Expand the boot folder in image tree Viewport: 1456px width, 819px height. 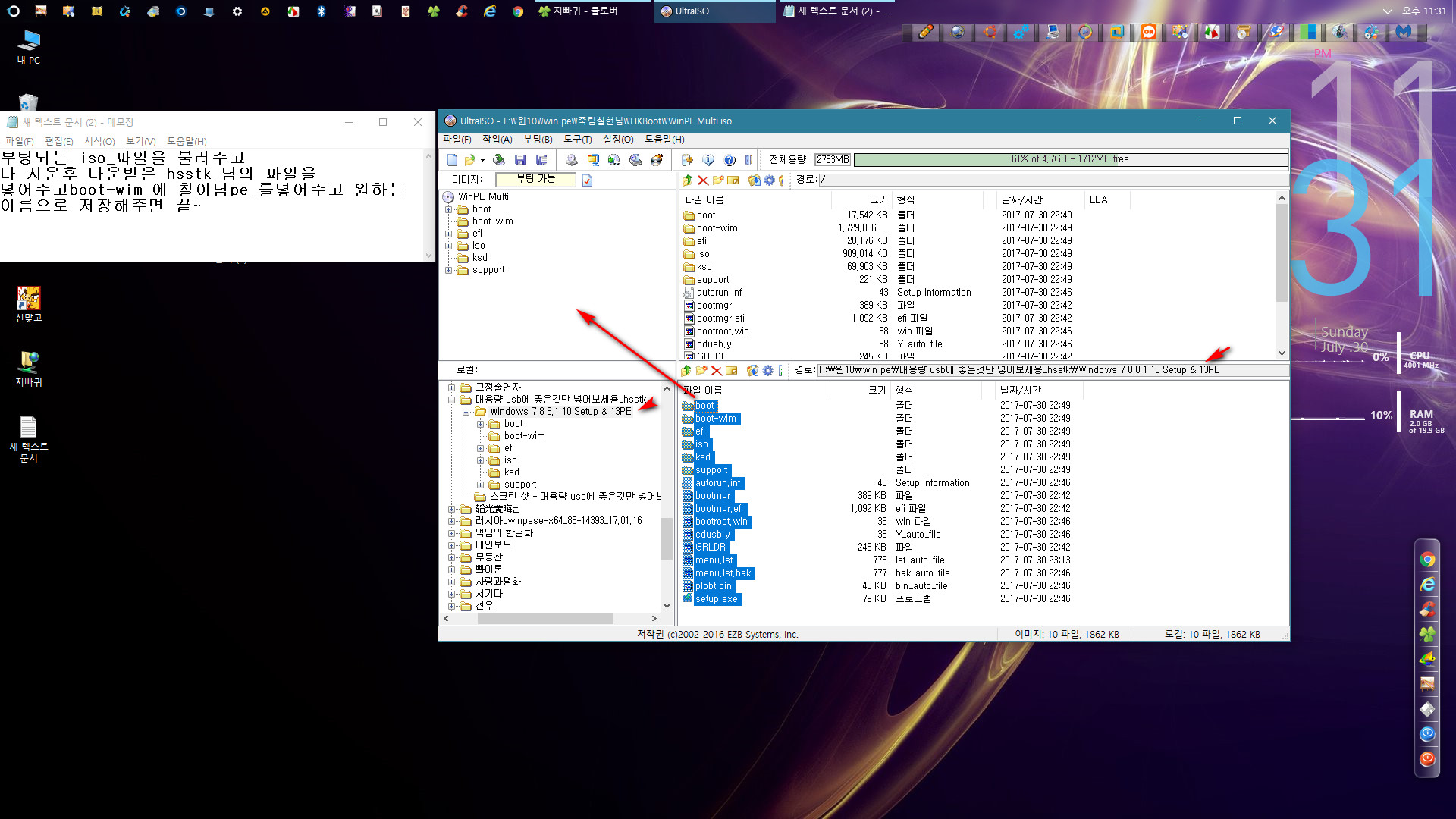coord(449,209)
